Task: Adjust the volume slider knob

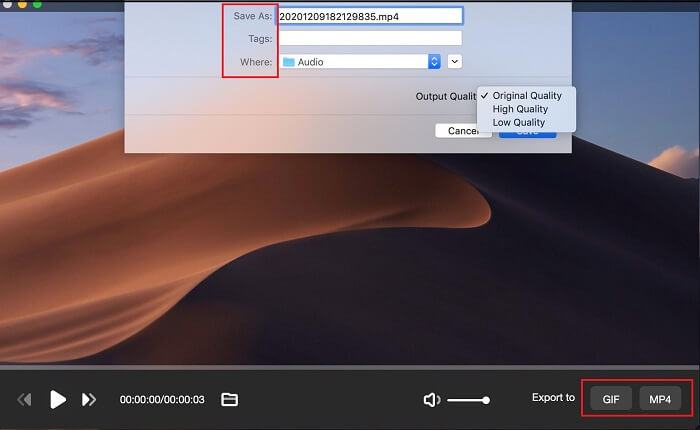Action: coord(486,400)
